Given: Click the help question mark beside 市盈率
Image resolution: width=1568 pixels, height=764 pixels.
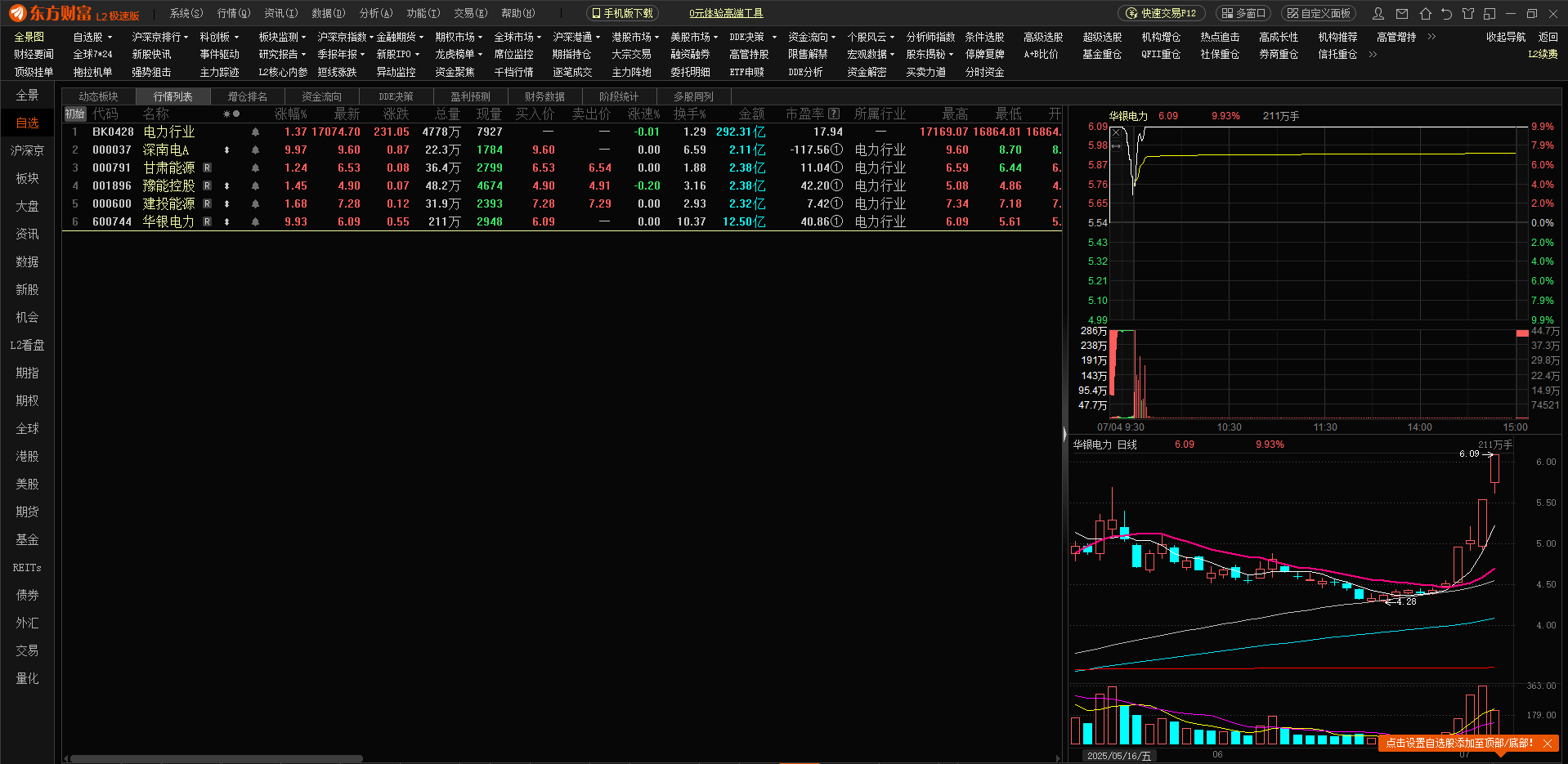Looking at the screenshot, I should point(834,114).
